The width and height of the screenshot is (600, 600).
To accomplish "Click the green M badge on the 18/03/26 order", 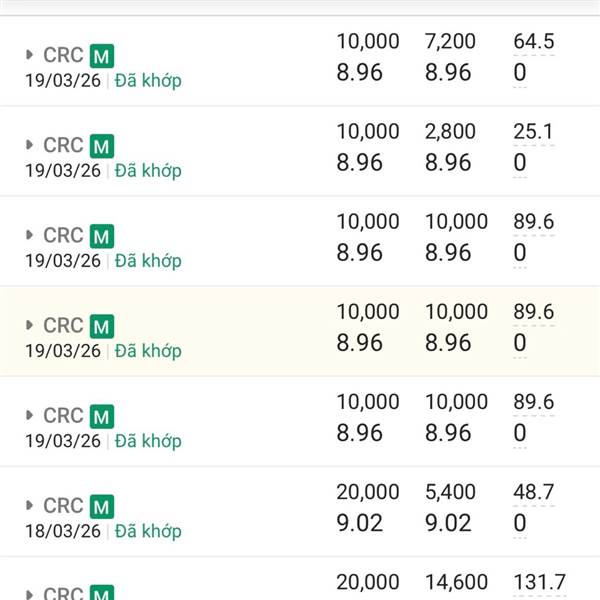I will point(102,507).
